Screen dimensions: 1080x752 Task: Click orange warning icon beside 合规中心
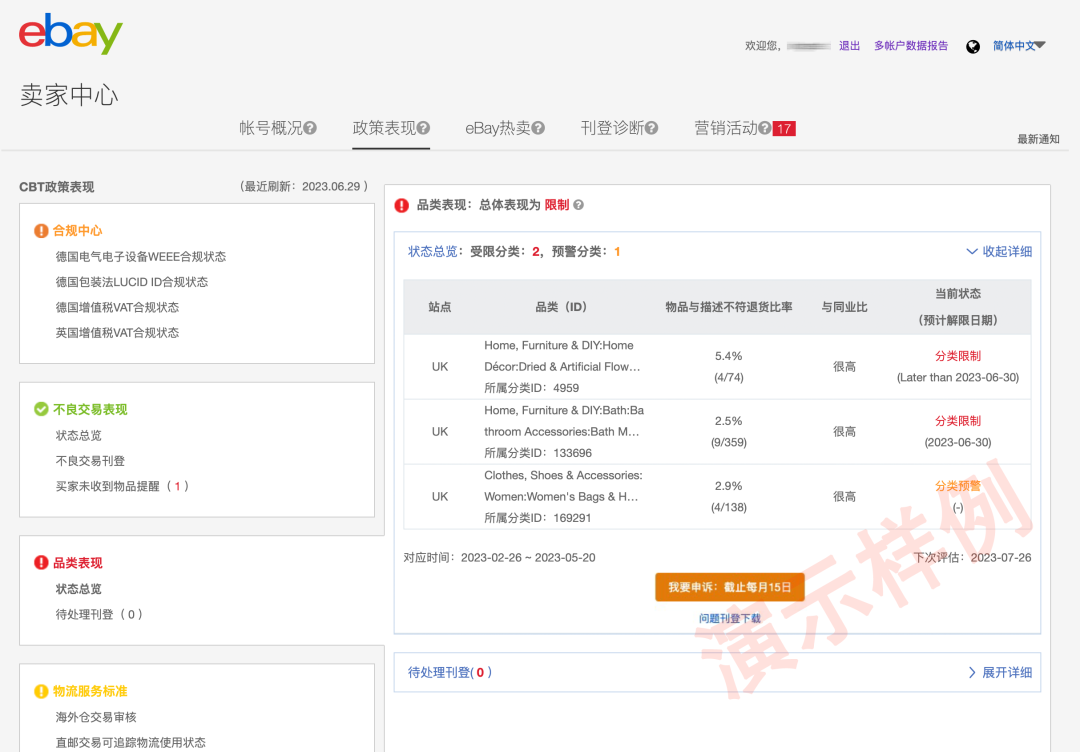point(41,231)
